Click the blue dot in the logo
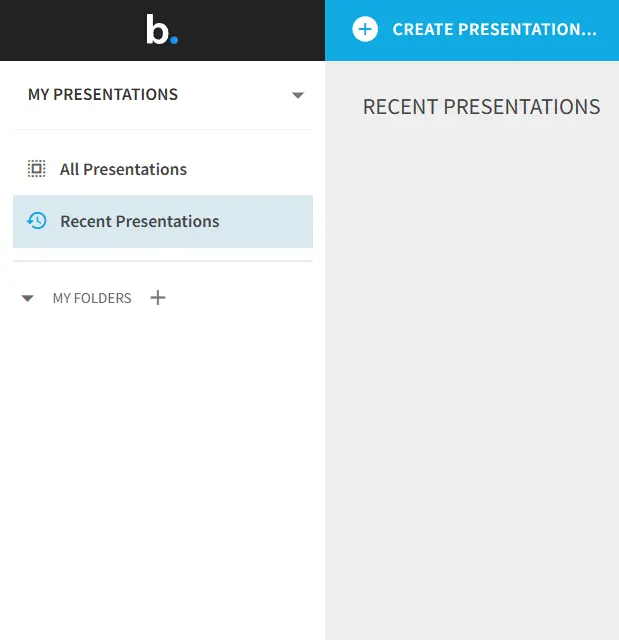The image size is (619, 640). [174, 40]
